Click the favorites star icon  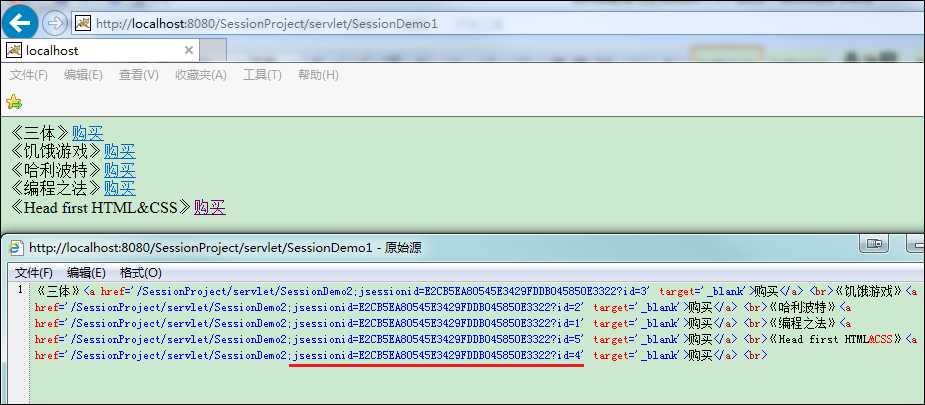pyautogui.click(x=14, y=102)
